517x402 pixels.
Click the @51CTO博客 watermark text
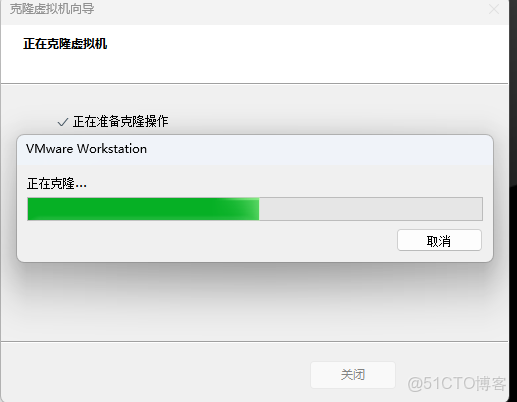pos(457,383)
